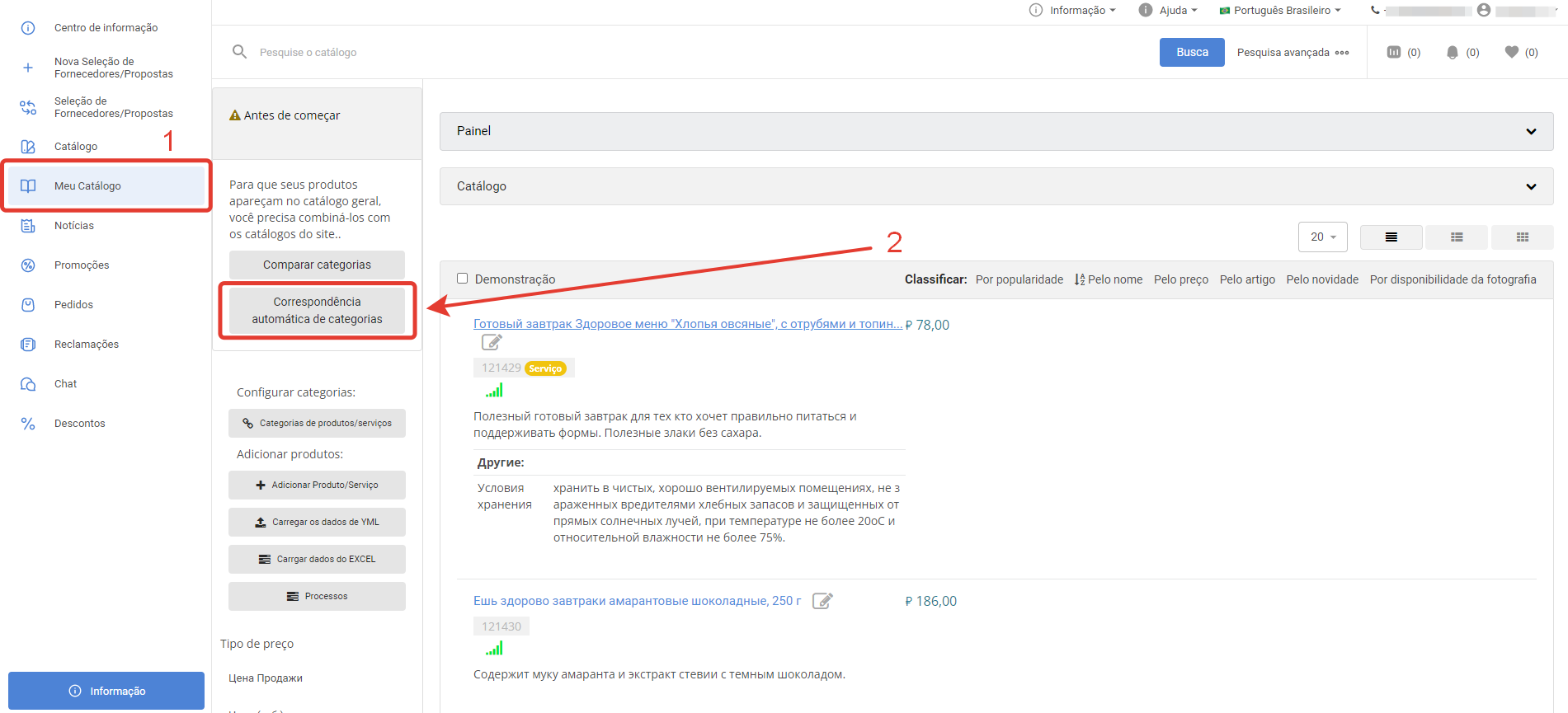The width and height of the screenshot is (1568, 713).
Task: Open Português Brasileiro language dropdown
Action: click(x=1280, y=11)
